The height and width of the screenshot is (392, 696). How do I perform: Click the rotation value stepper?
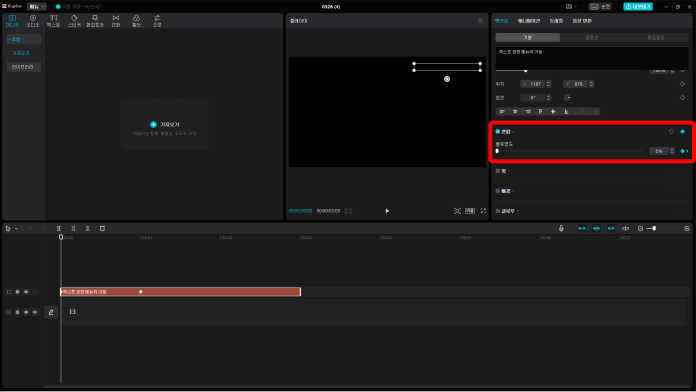point(549,98)
